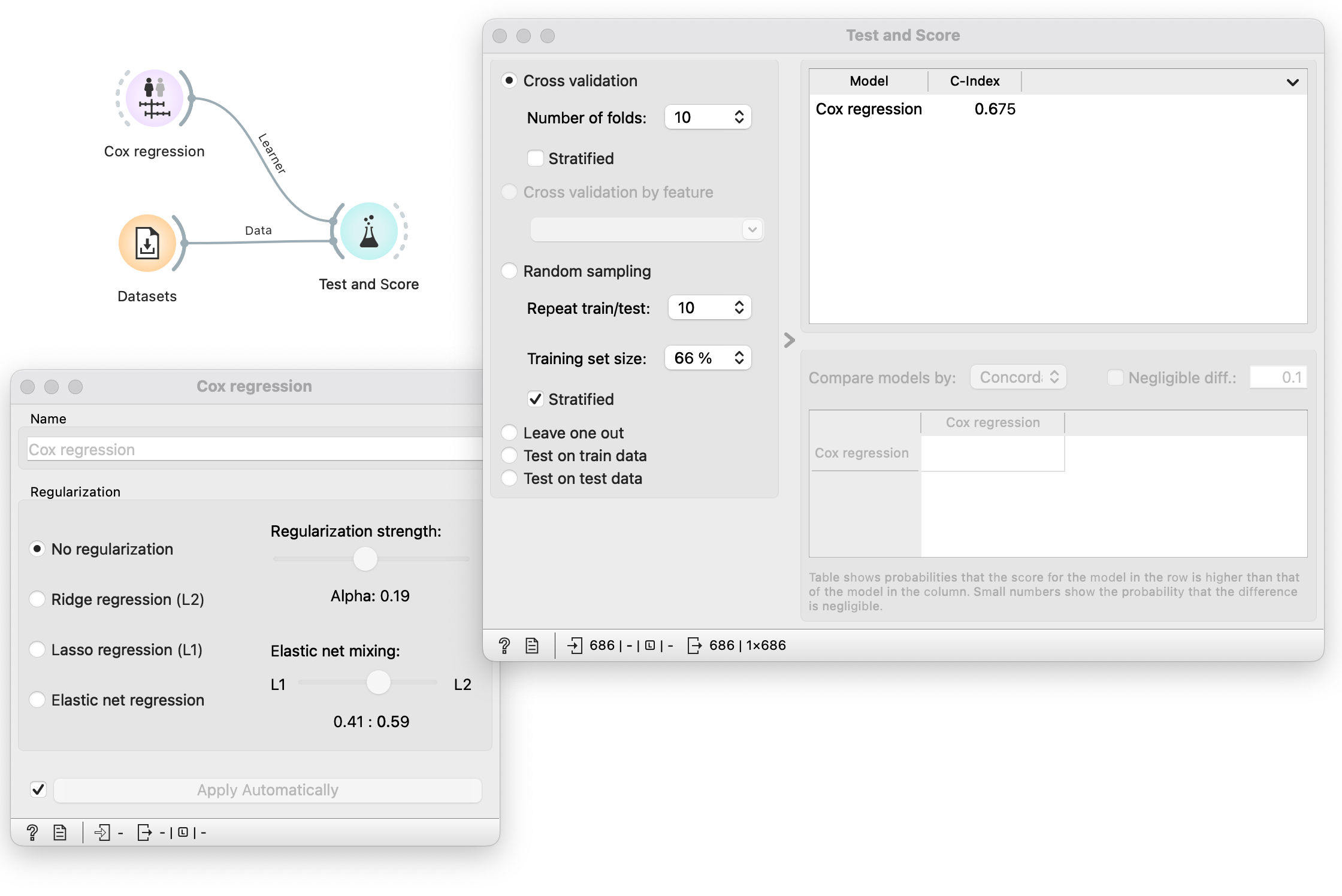The height and width of the screenshot is (896, 1342).
Task: Open the Training set size selector
Action: pyautogui.click(x=708, y=358)
